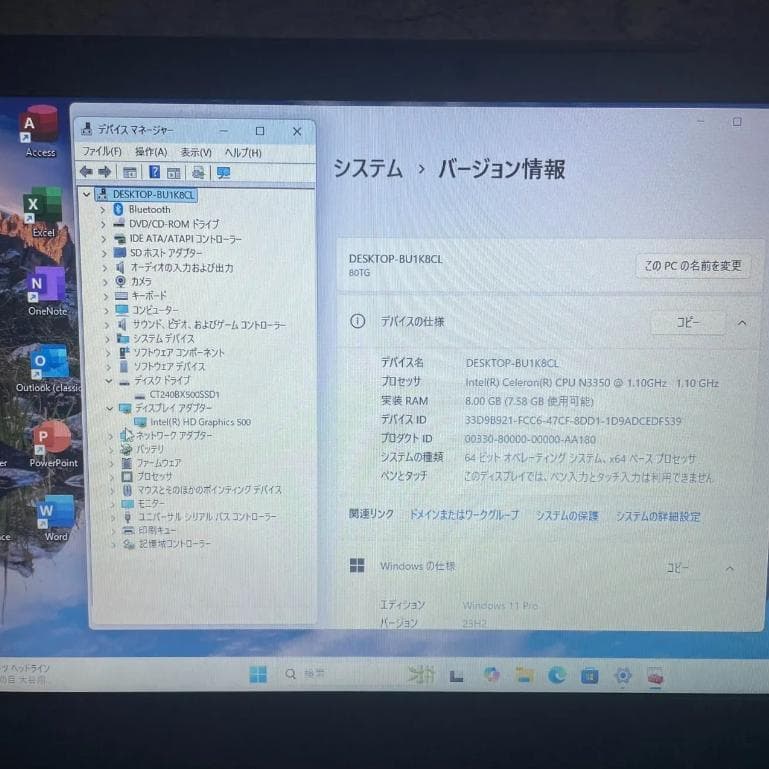Open Microsoft Edge from the taskbar
Viewport: 769px width, 769px height.
[x=557, y=676]
